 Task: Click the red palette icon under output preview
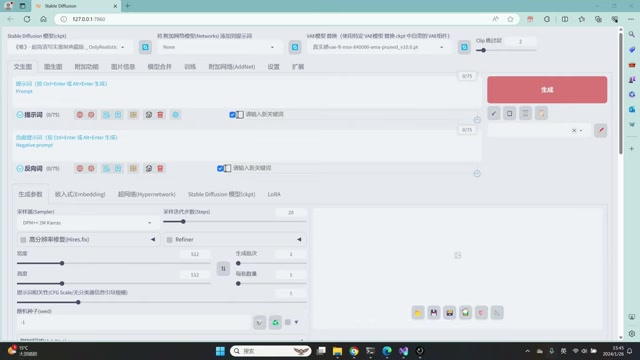click(481, 313)
